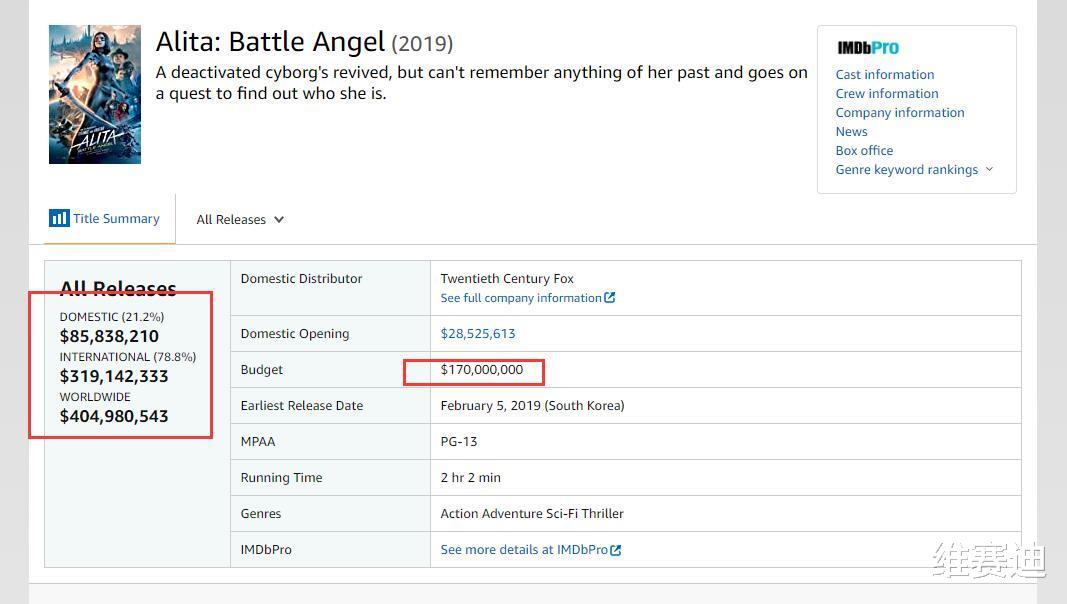
Task: Open the Crew information link
Action: (887, 94)
